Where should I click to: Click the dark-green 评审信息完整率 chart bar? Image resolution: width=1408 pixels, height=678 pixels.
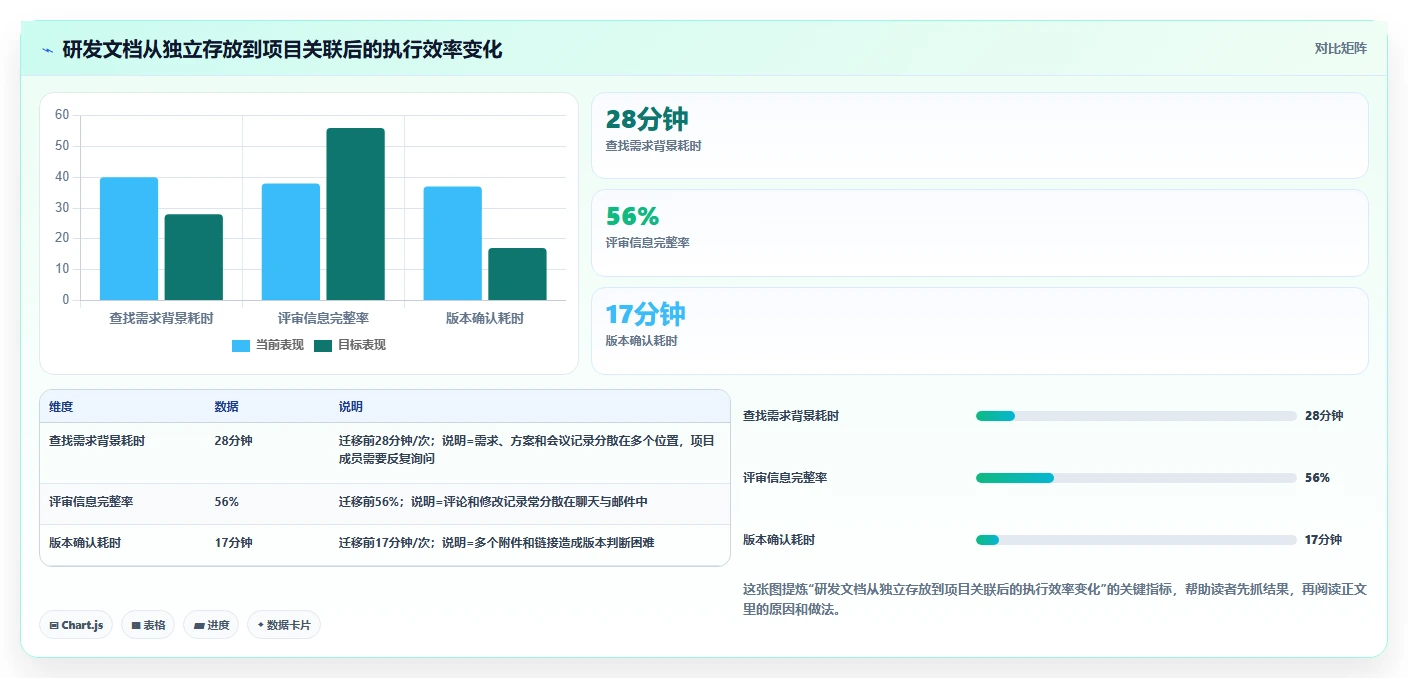[x=355, y=214]
